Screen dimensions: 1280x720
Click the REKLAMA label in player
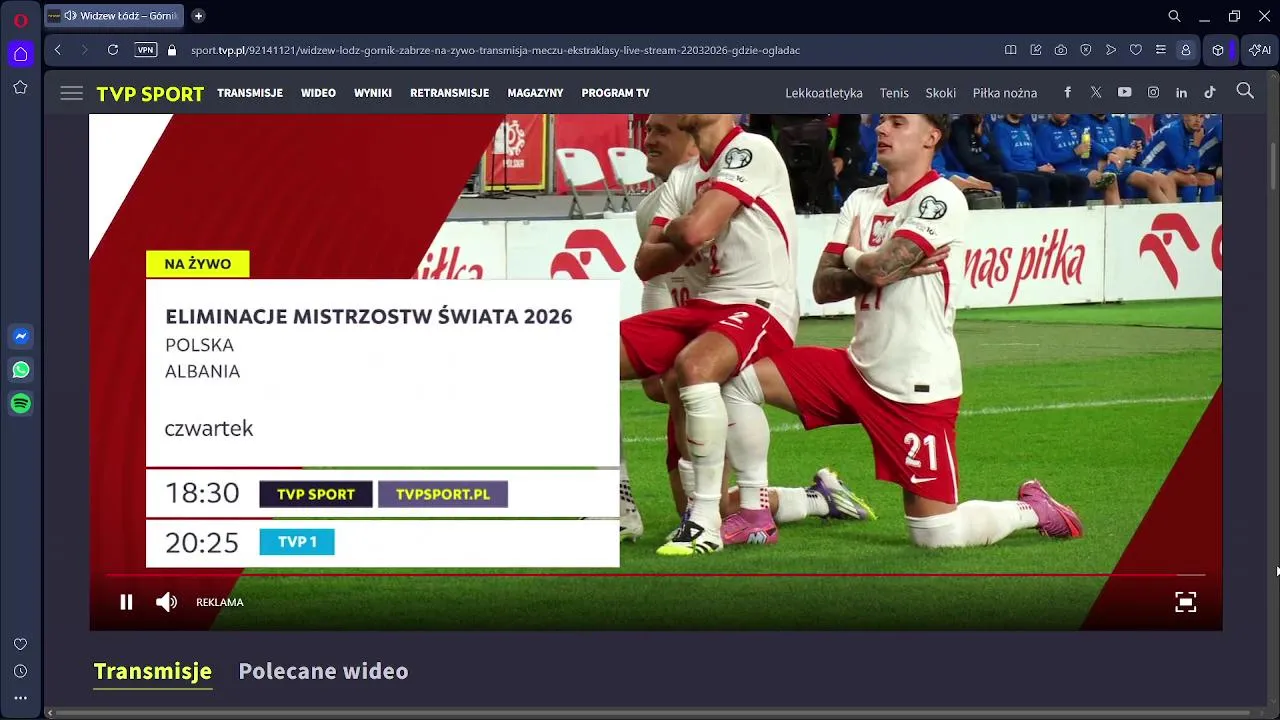point(220,602)
